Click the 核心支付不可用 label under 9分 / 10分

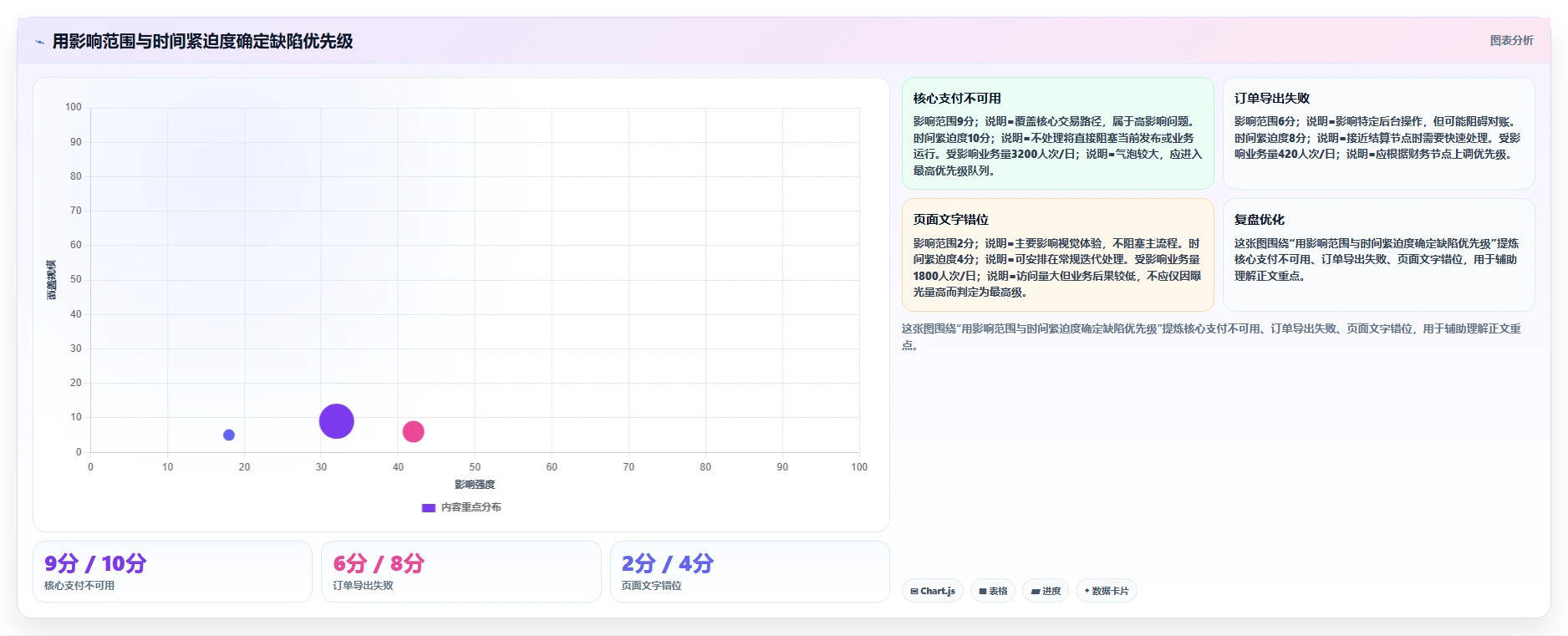click(x=79, y=586)
